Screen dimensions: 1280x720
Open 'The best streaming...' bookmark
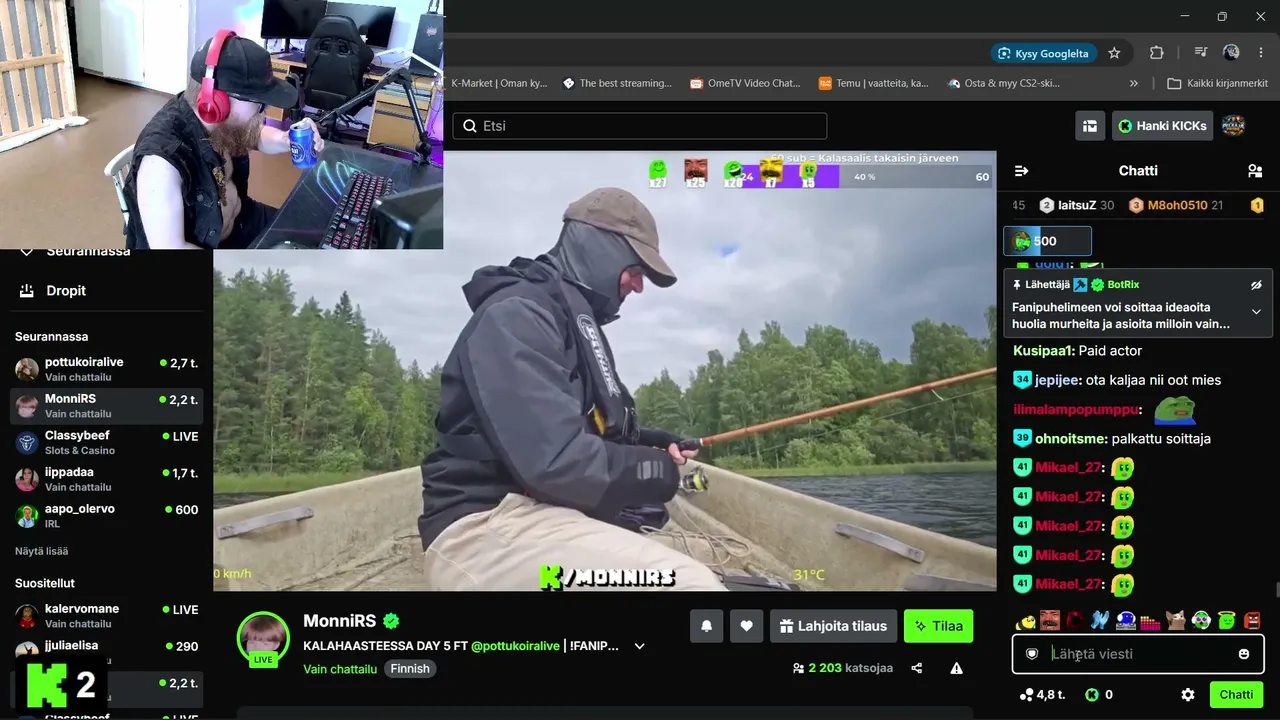click(617, 83)
